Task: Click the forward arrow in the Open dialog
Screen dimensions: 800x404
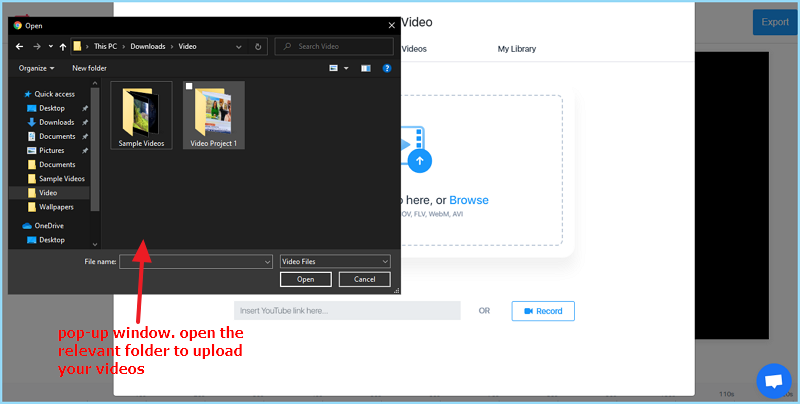Action: pos(37,46)
